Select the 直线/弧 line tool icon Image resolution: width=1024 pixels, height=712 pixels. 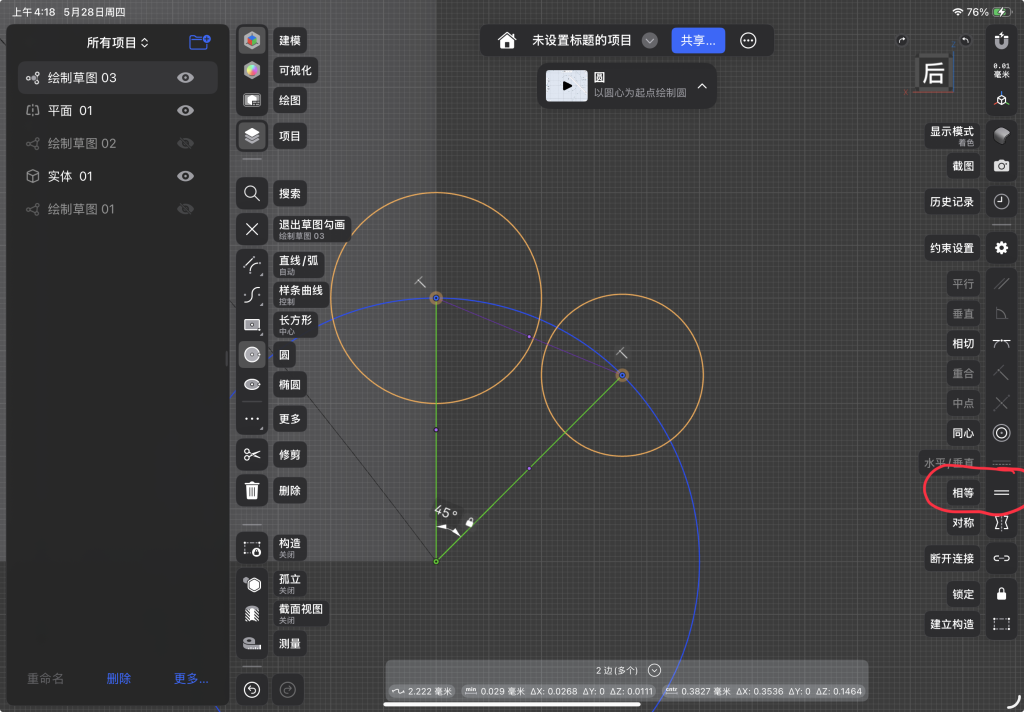252,265
